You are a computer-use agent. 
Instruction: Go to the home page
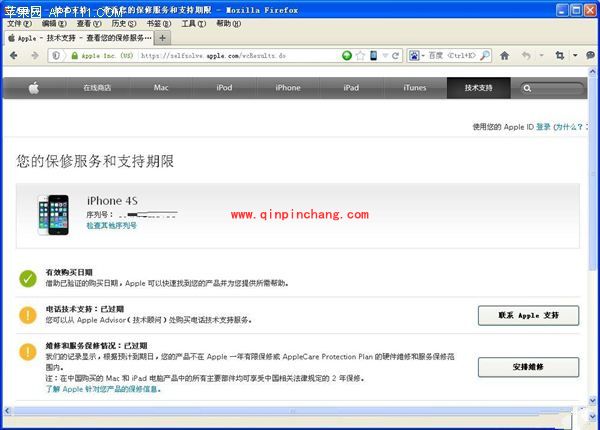point(505,56)
